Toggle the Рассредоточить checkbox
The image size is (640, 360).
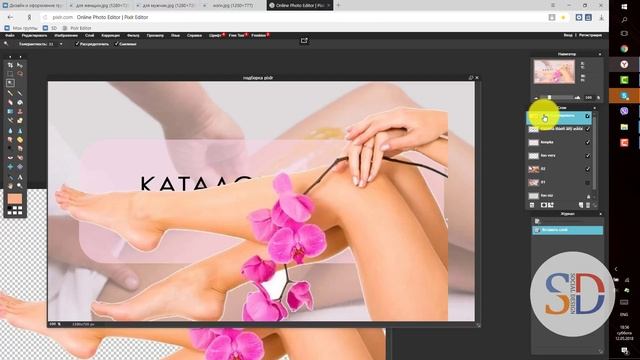tap(77, 44)
